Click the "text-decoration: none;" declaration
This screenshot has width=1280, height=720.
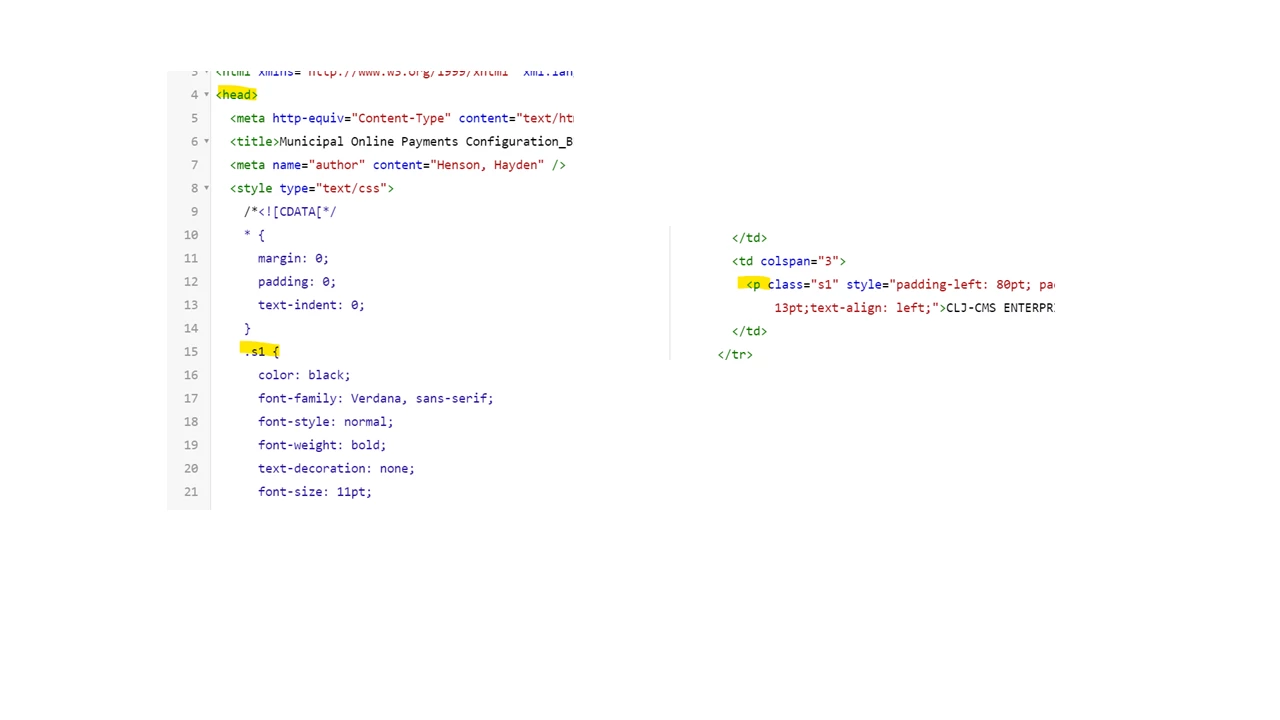point(336,468)
